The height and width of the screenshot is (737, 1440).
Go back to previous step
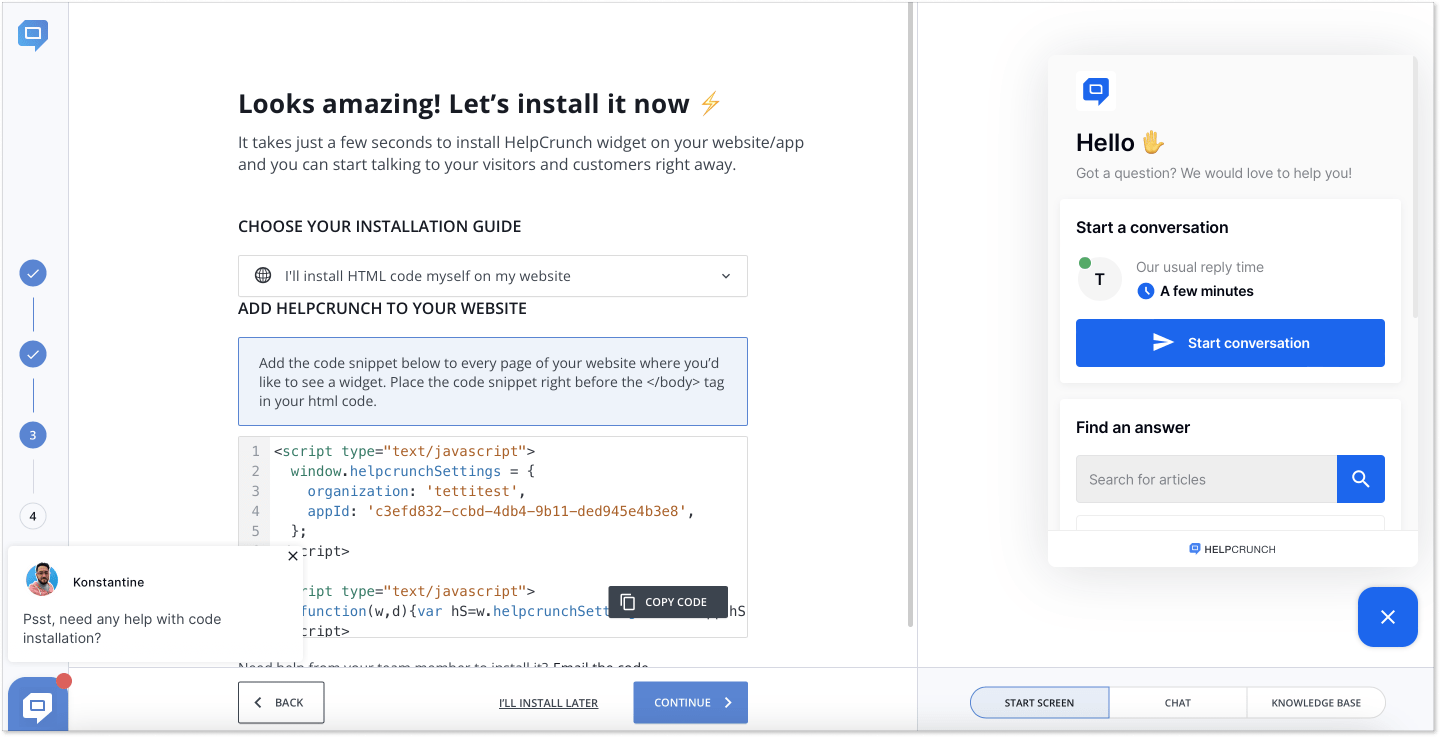click(281, 702)
